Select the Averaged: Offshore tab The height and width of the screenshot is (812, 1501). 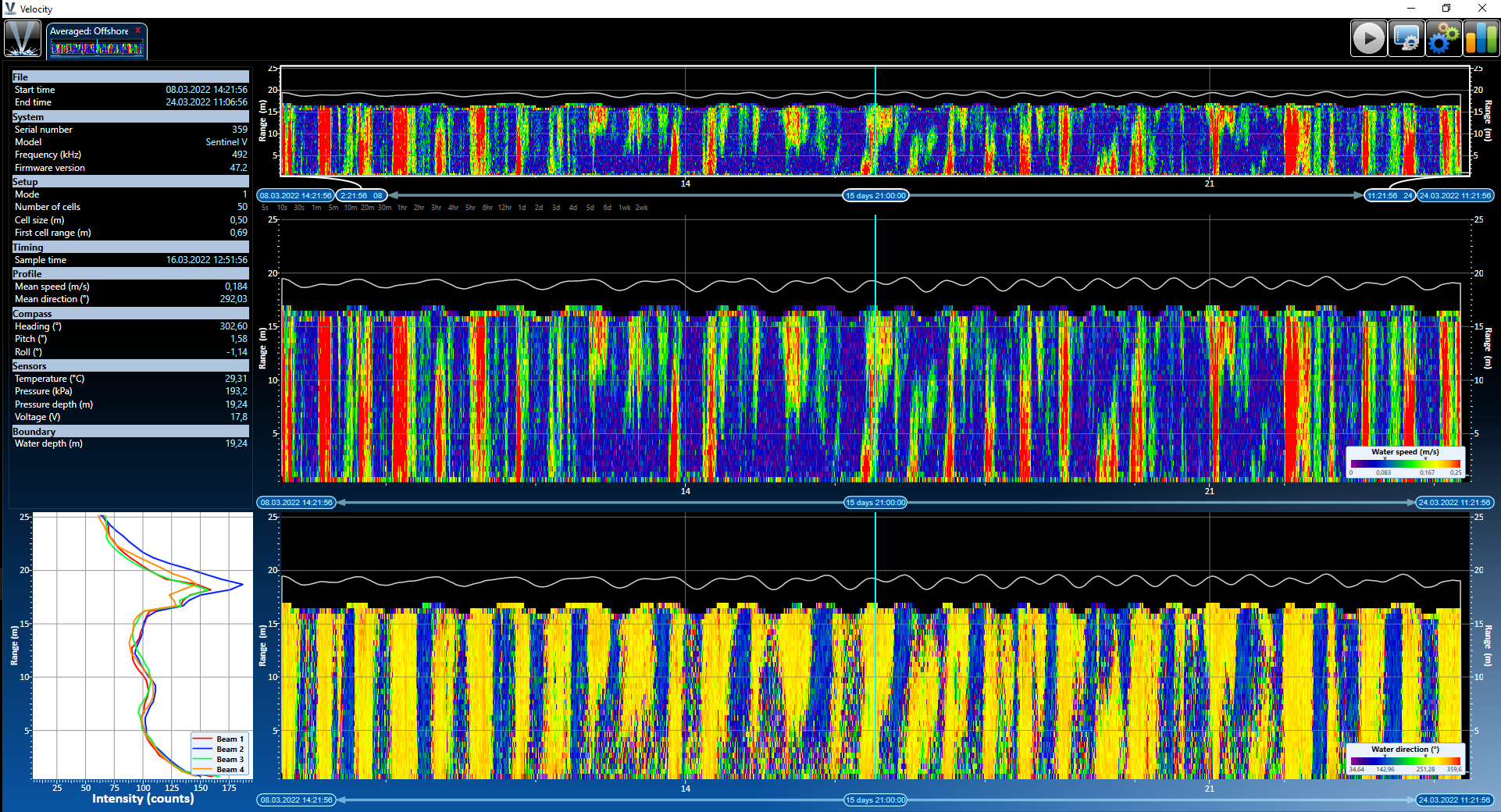pyautogui.click(x=89, y=31)
